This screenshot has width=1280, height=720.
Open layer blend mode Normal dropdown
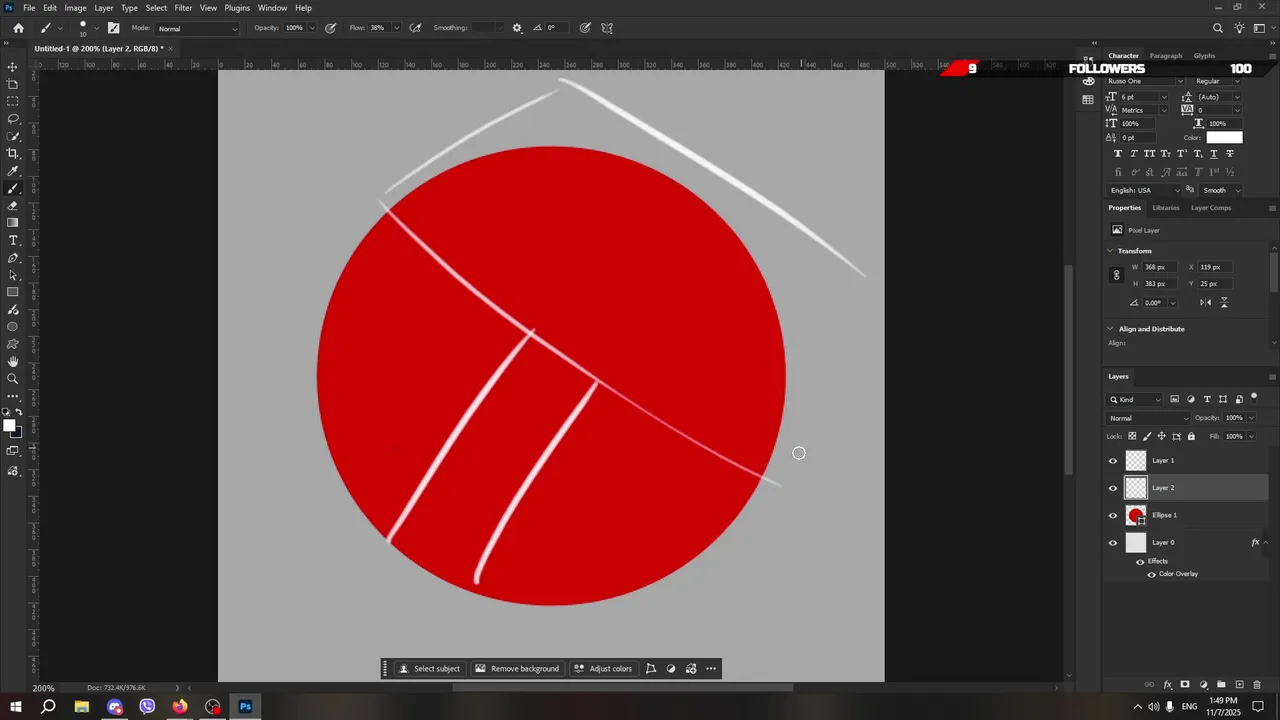pyautogui.click(x=1149, y=418)
